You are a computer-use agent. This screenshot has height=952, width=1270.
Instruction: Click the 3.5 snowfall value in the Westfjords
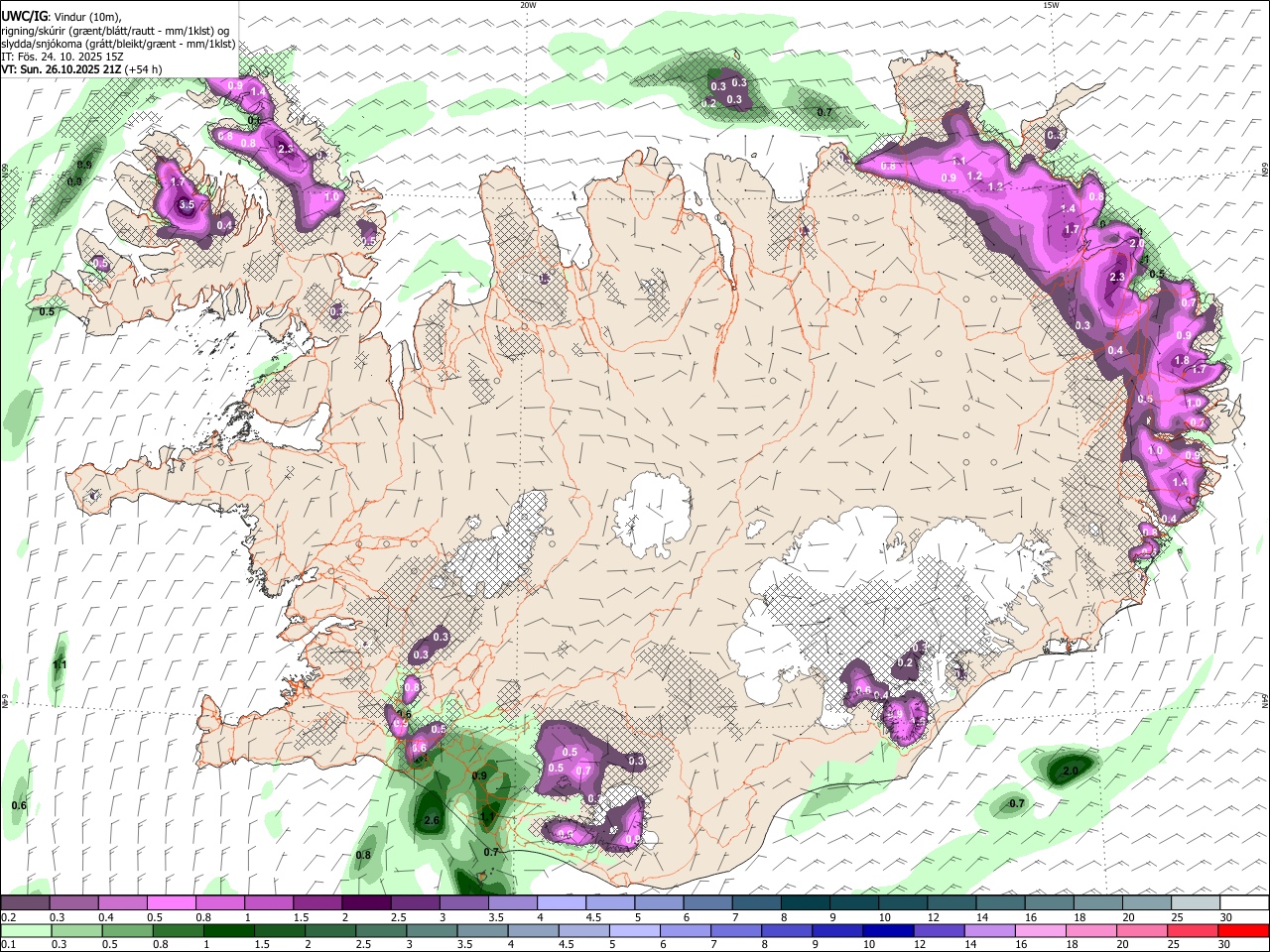pos(187,205)
